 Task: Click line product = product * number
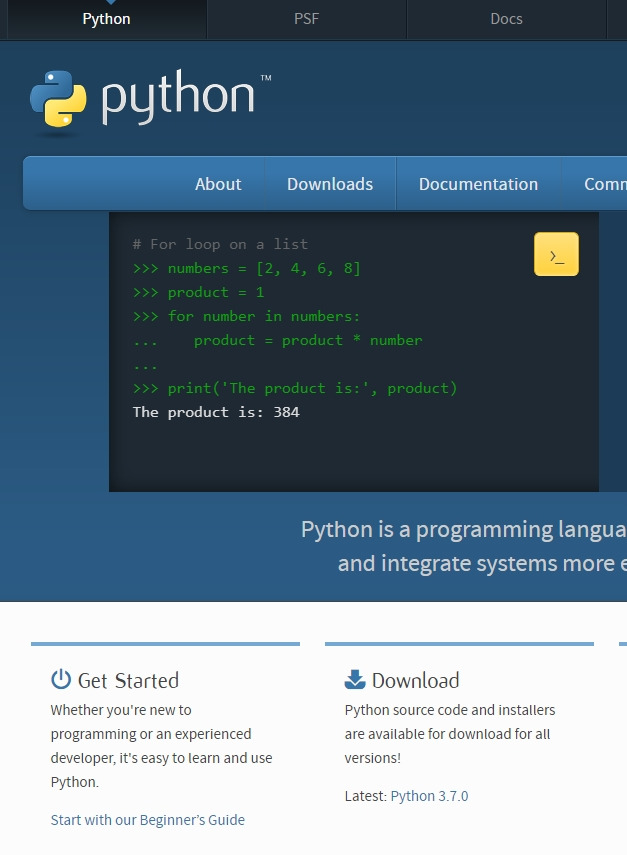click(278, 340)
